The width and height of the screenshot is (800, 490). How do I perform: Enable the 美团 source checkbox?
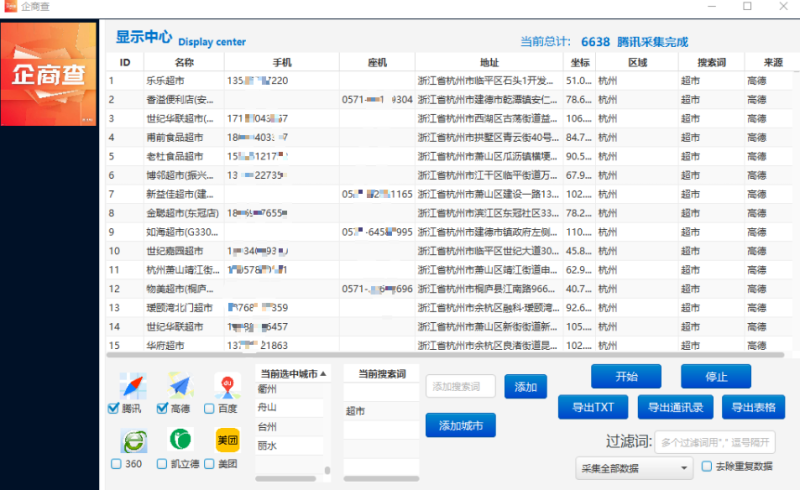click(209, 463)
